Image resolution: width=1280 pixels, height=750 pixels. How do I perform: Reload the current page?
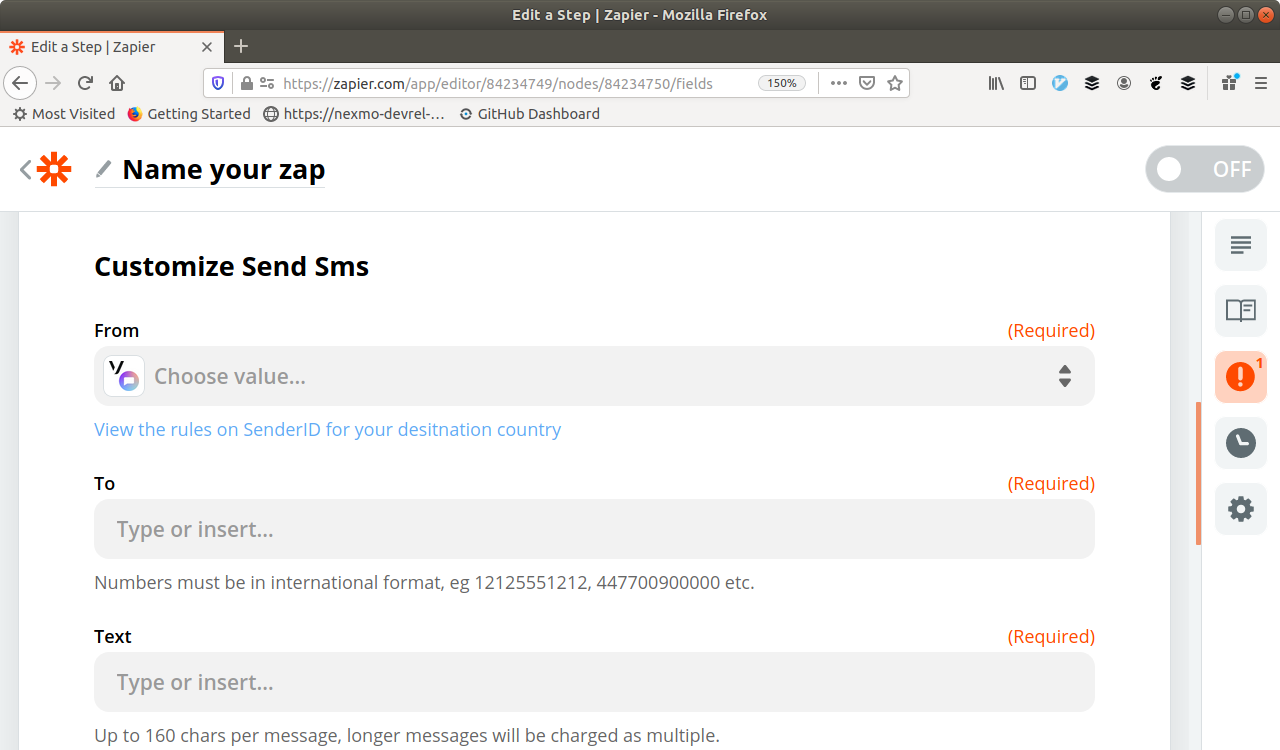pyautogui.click(x=85, y=83)
